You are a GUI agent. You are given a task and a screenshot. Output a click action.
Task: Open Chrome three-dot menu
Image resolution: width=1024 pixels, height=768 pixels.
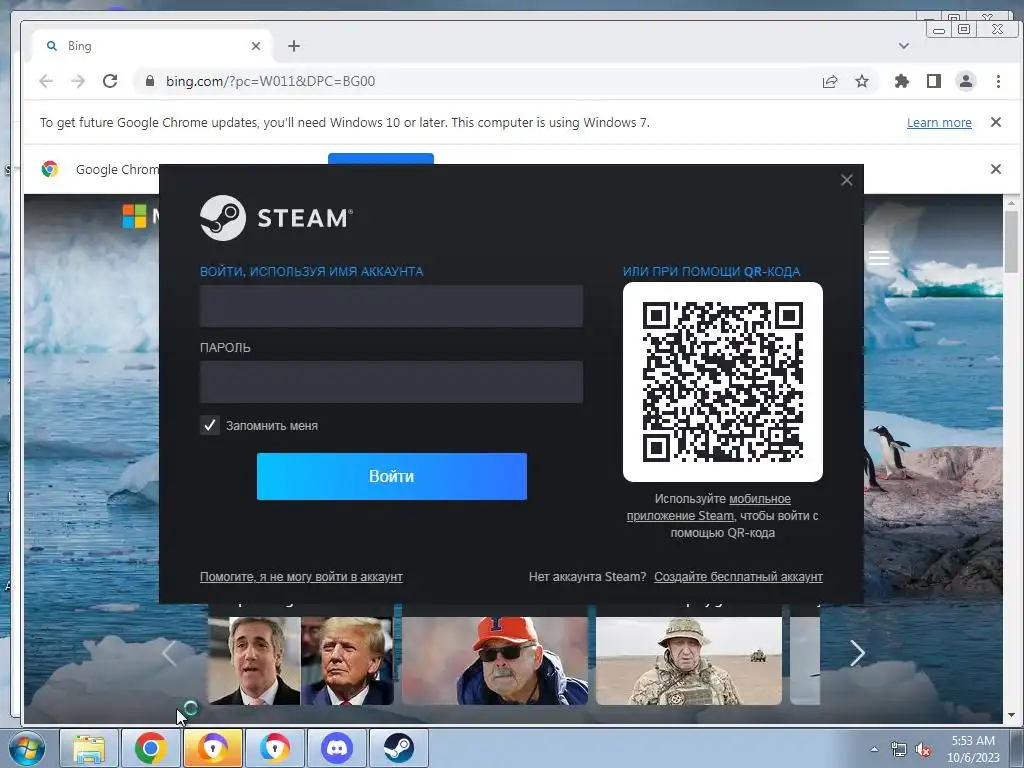pos(998,81)
